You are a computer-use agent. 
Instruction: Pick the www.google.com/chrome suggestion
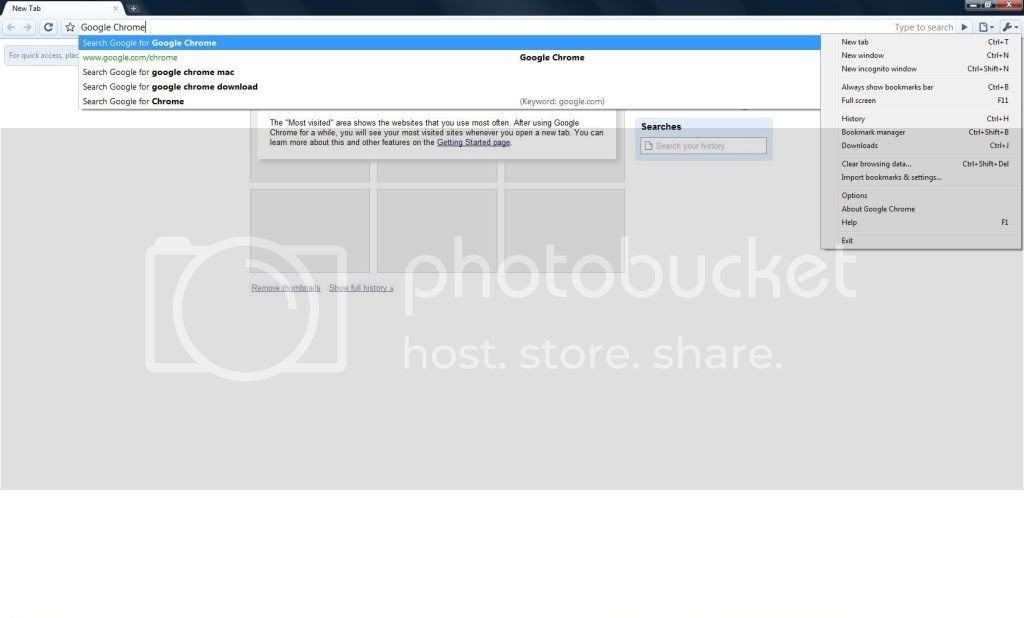(x=130, y=58)
